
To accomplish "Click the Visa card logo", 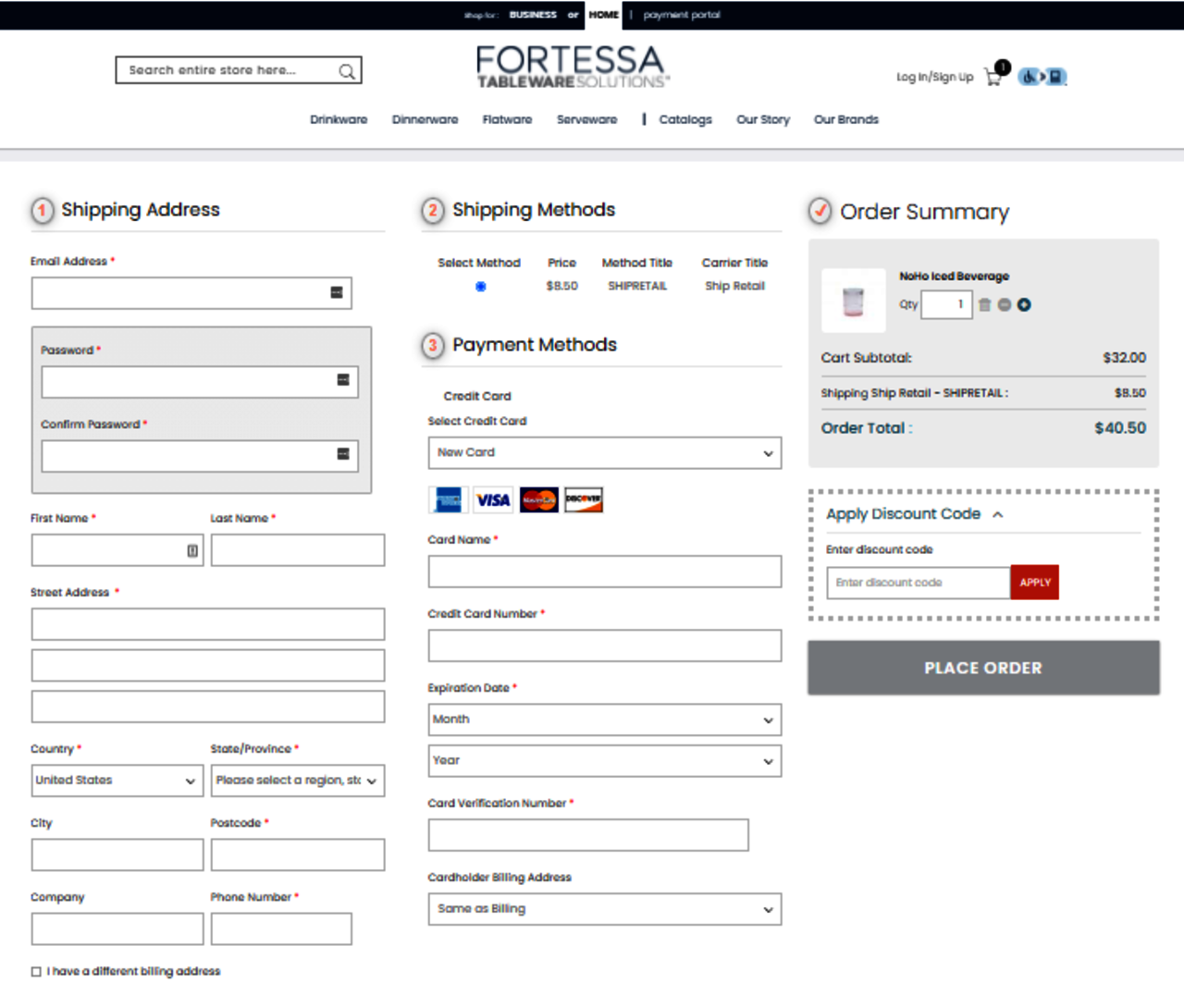I will point(493,500).
